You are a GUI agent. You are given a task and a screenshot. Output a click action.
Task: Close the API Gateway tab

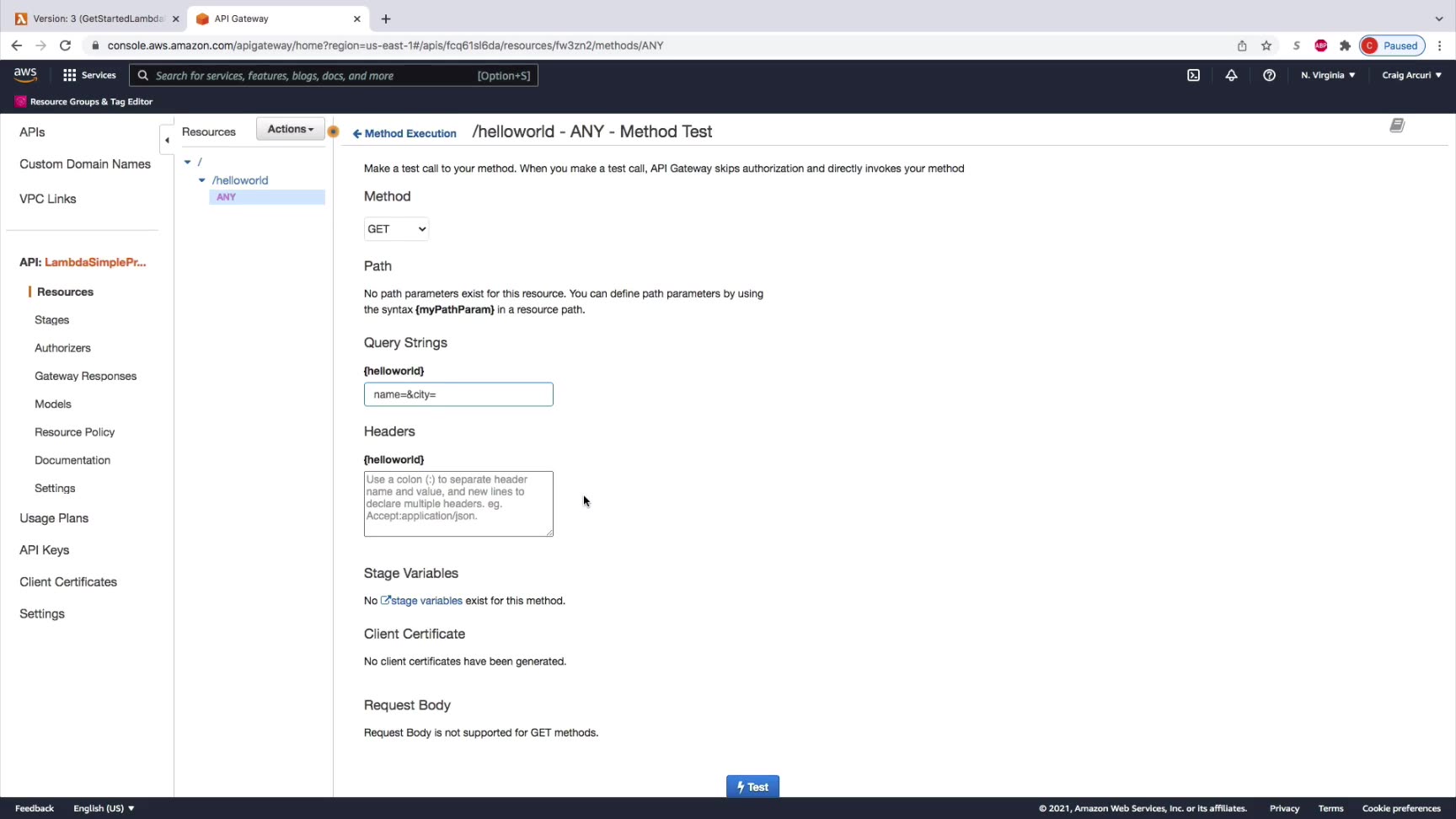(x=357, y=19)
